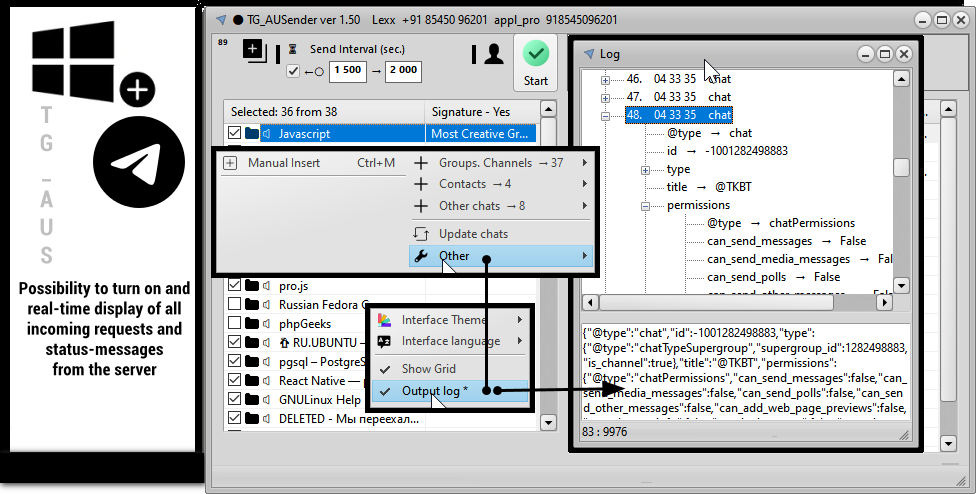Expand log entry 46 in tree
The image size is (976, 494).
pos(606,80)
